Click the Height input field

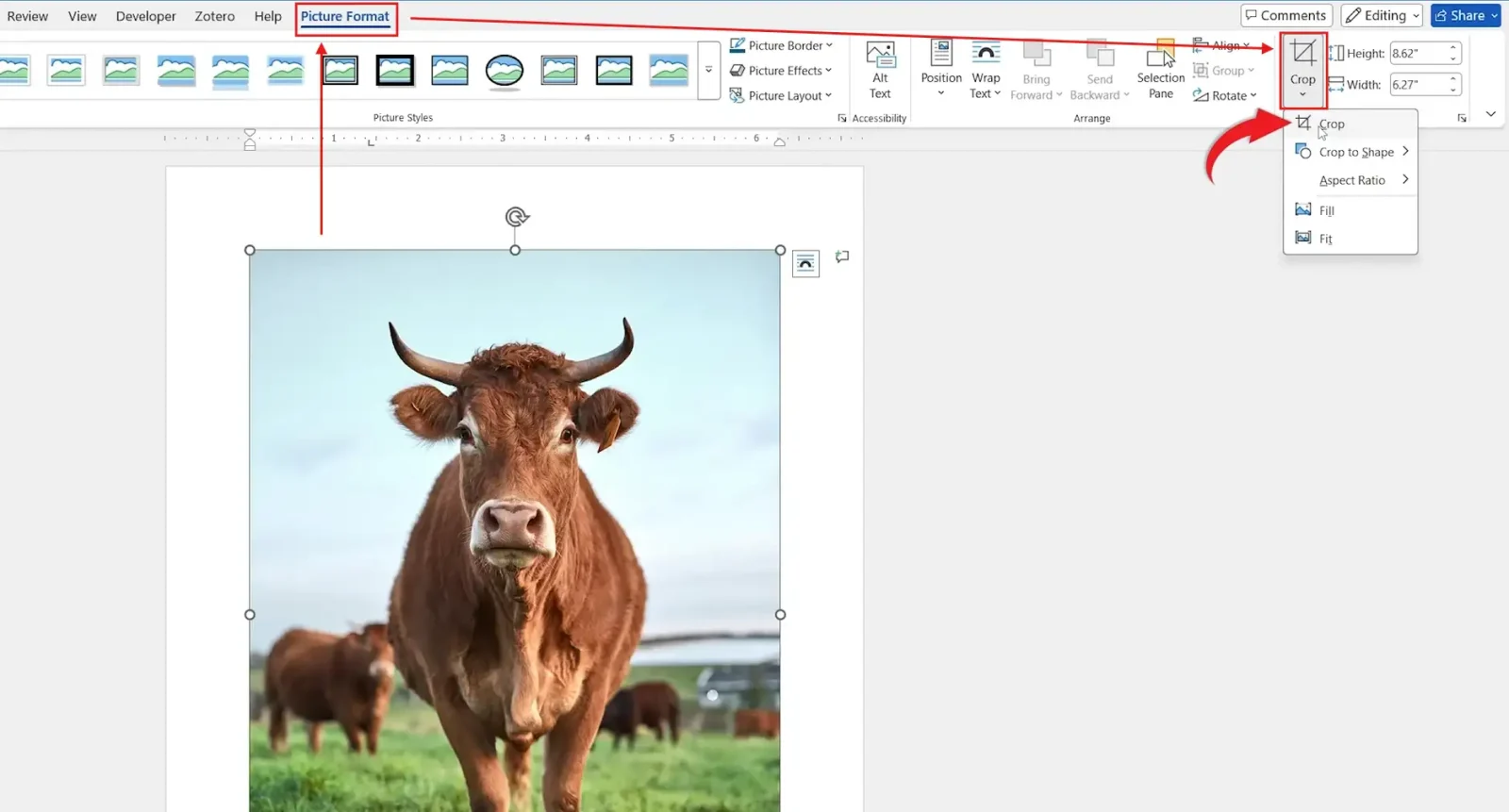(x=1418, y=54)
